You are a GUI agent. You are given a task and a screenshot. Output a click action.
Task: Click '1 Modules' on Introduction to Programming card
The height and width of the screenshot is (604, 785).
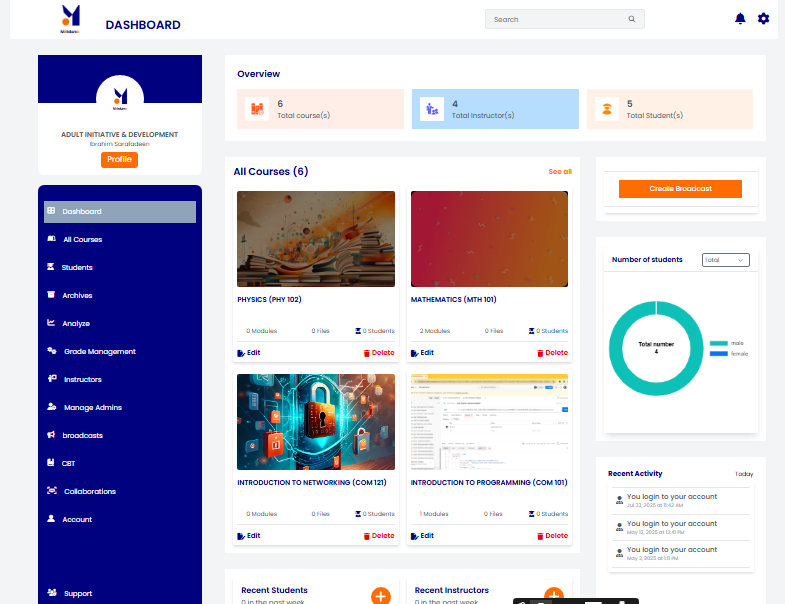point(434,514)
